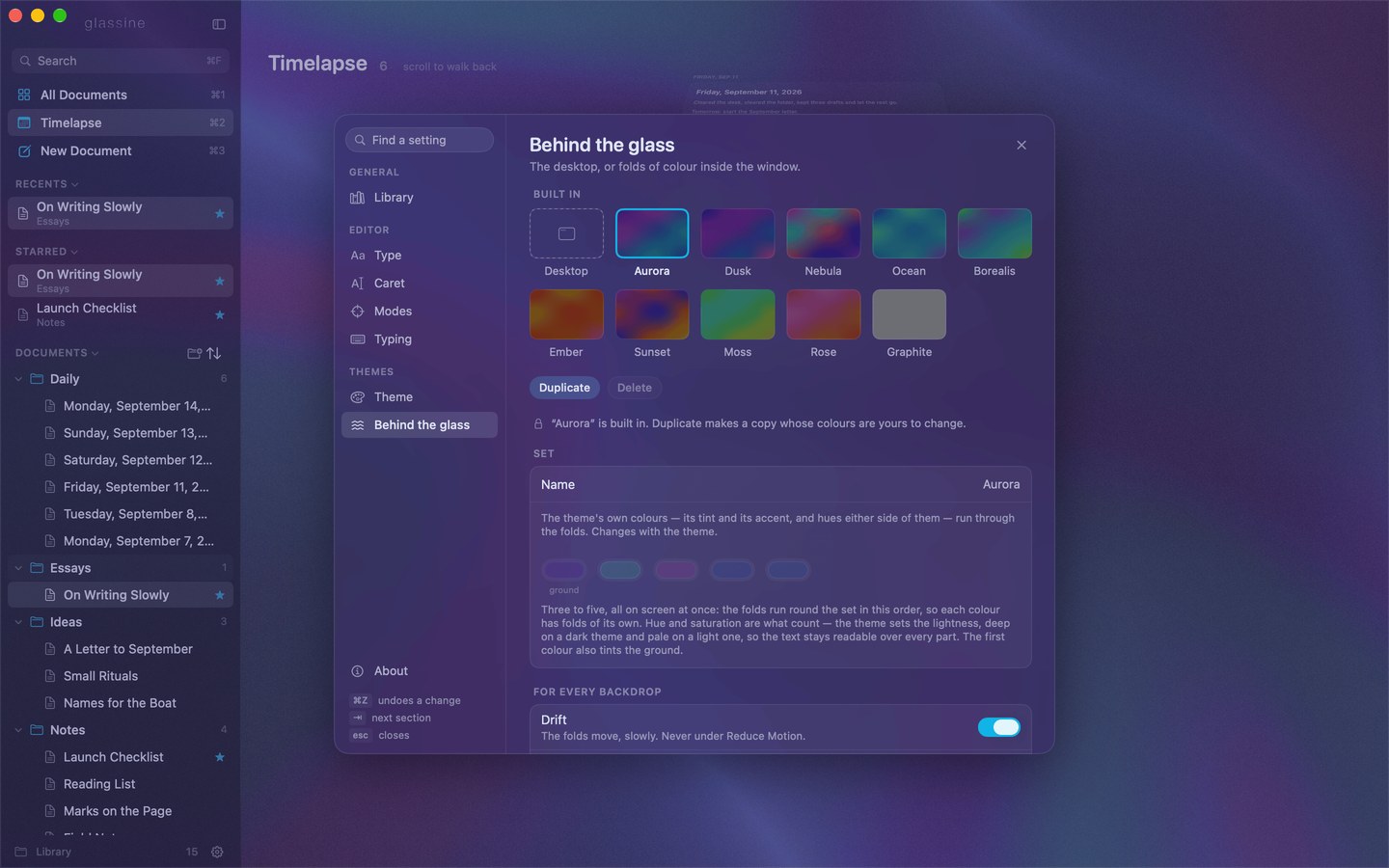Collapse the Ideas folder
This screenshot has height=868, width=1389.
point(18,622)
